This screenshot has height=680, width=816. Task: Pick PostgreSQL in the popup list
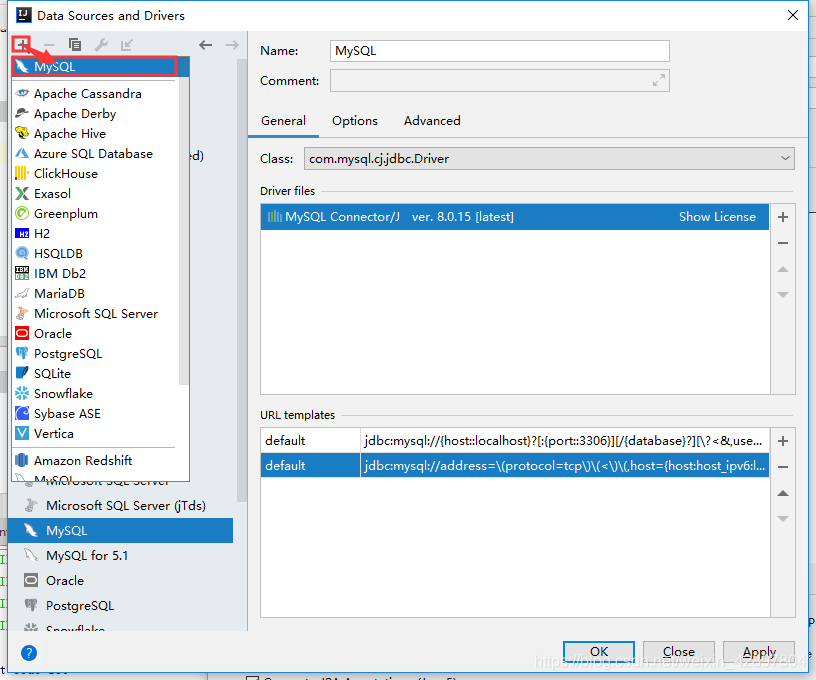(95, 354)
